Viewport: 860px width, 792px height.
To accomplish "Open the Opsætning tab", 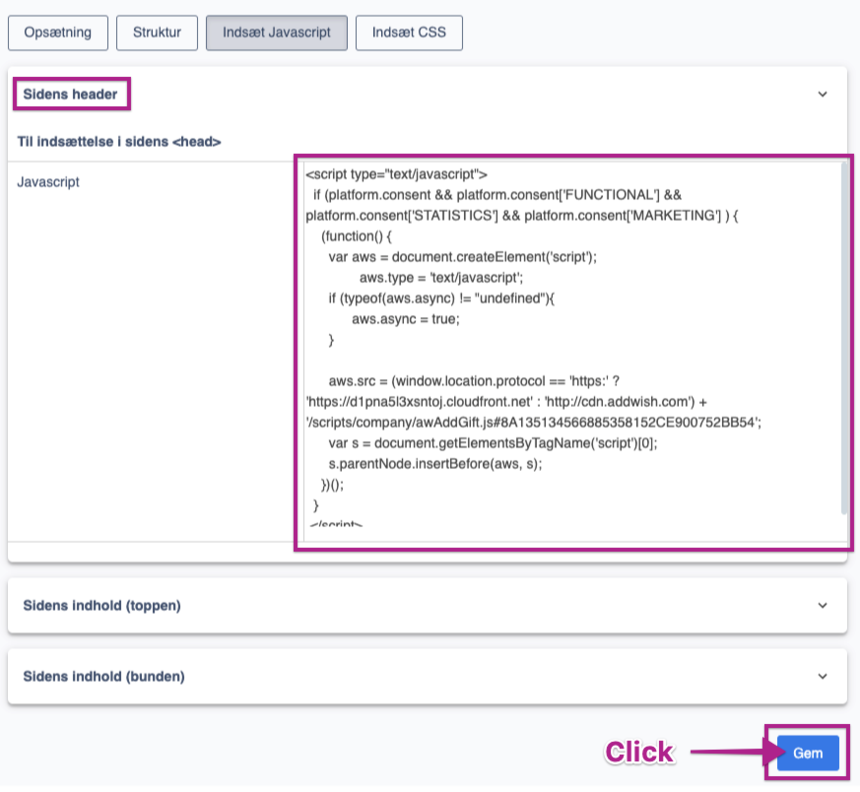I will coord(57,32).
